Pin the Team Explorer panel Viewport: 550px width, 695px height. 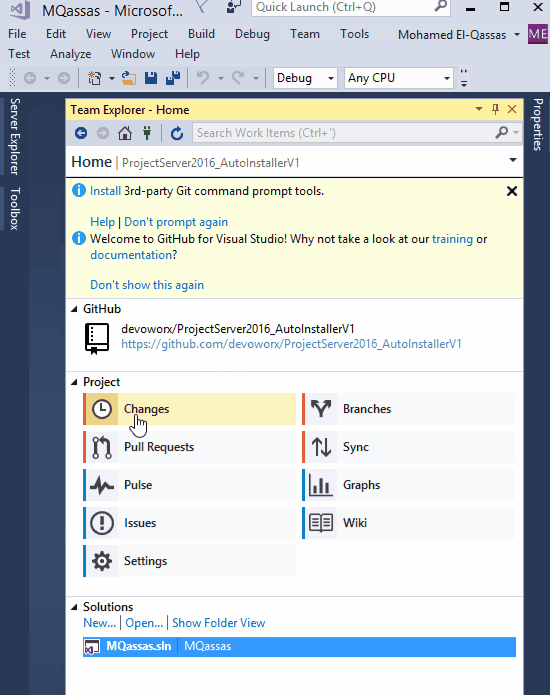click(x=495, y=109)
